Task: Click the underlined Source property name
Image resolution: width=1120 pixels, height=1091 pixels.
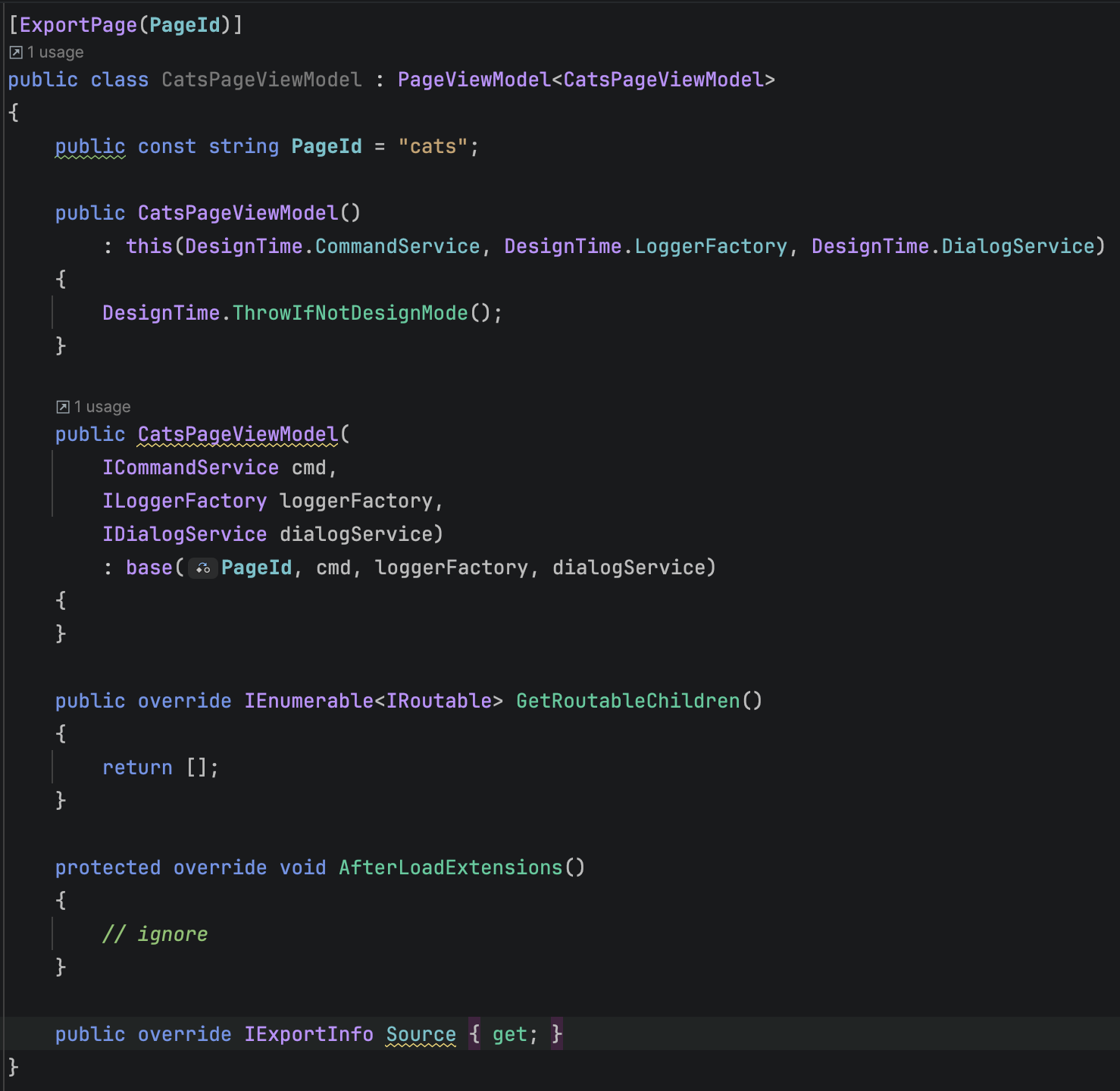Action: click(421, 1034)
